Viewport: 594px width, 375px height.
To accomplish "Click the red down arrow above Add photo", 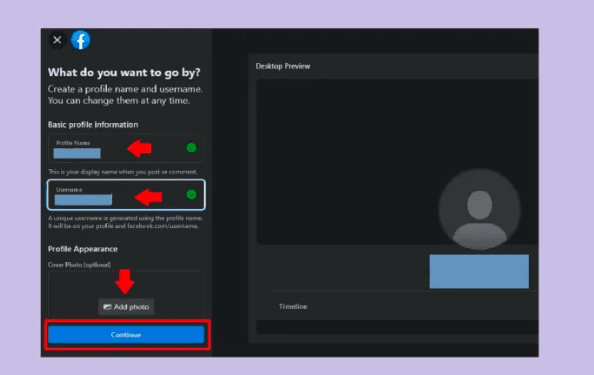I will pyautogui.click(x=125, y=281).
